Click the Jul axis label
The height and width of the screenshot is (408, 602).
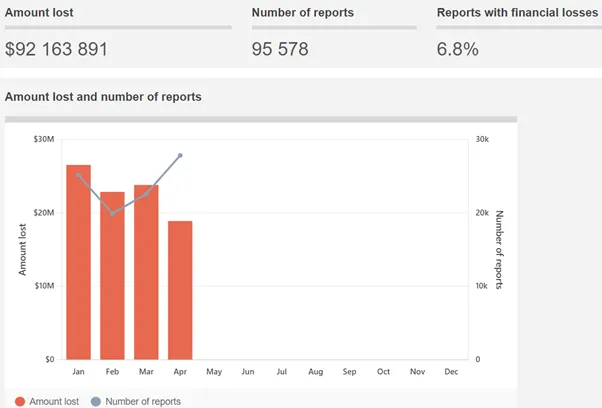click(282, 372)
